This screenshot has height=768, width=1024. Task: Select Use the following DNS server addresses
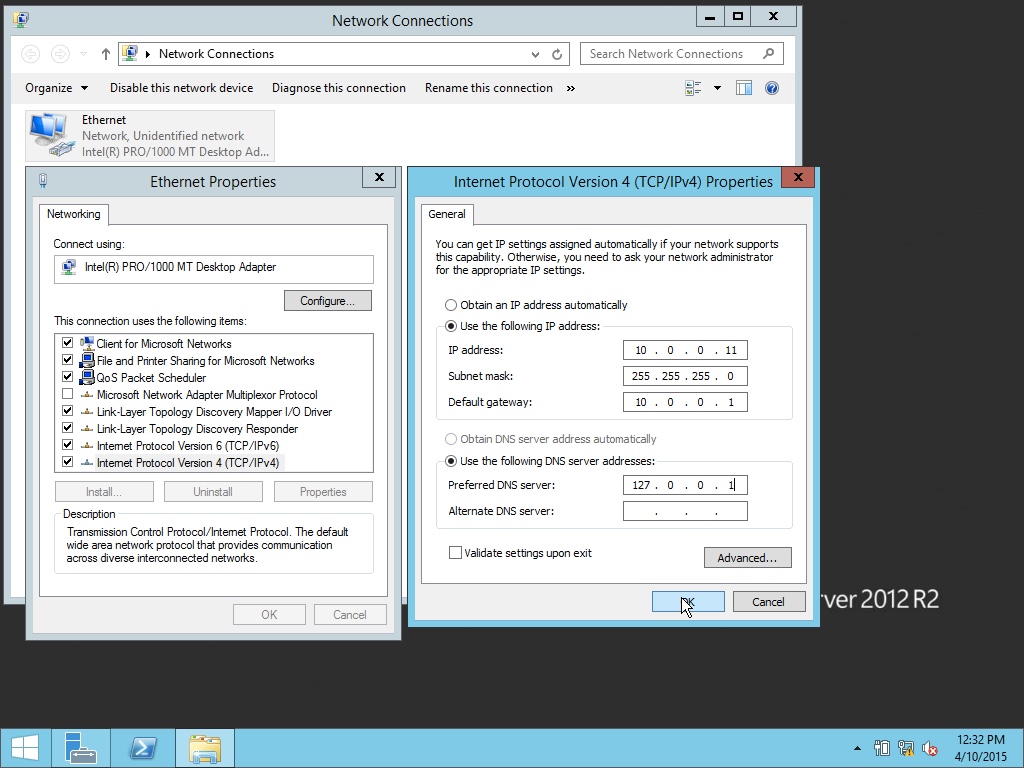[451, 461]
